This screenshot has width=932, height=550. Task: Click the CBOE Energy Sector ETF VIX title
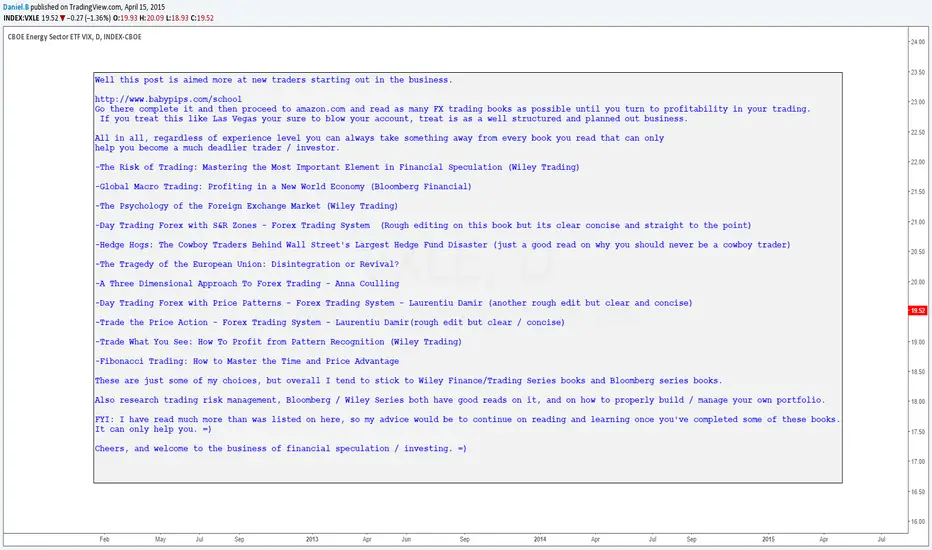pos(74,37)
